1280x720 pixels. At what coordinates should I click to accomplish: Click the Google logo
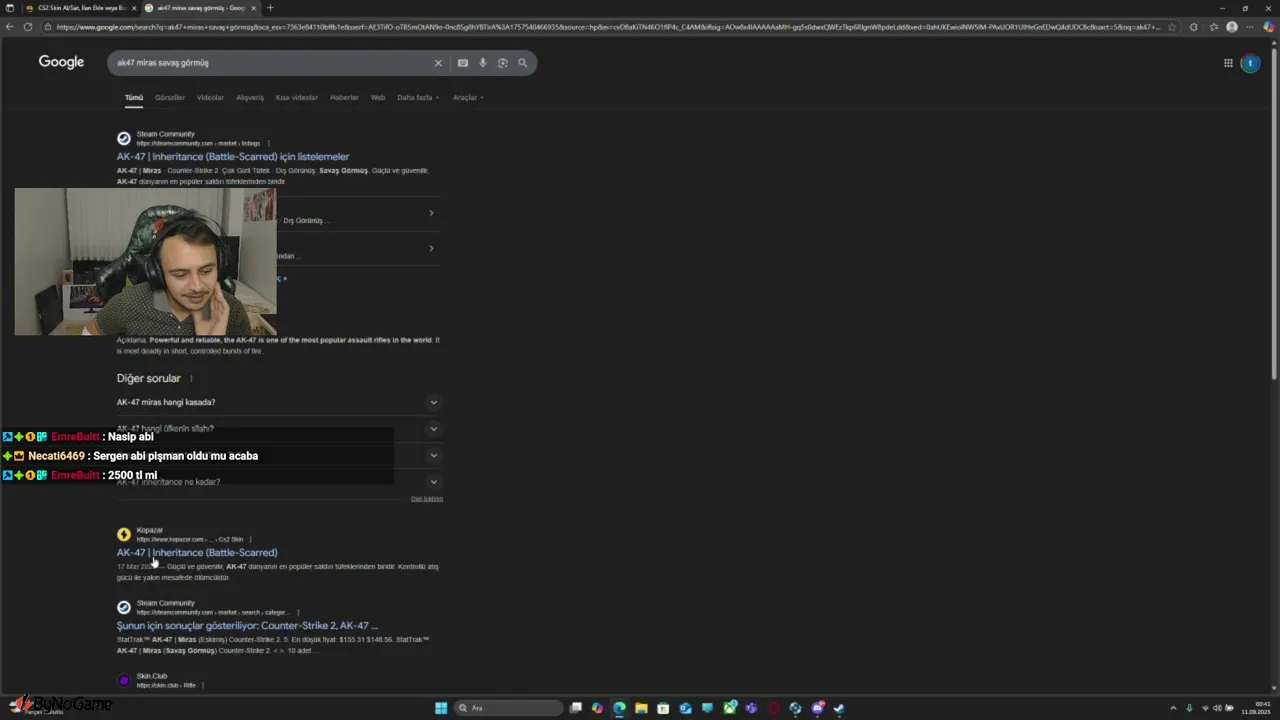coord(61,62)
